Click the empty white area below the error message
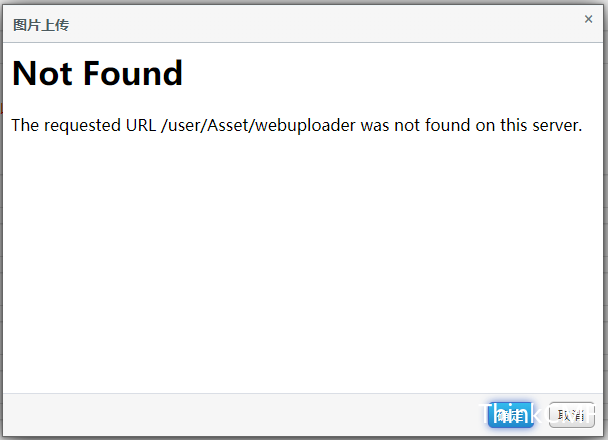The height and width of the screenshot is (440, 608). click(x=302, y=264)
